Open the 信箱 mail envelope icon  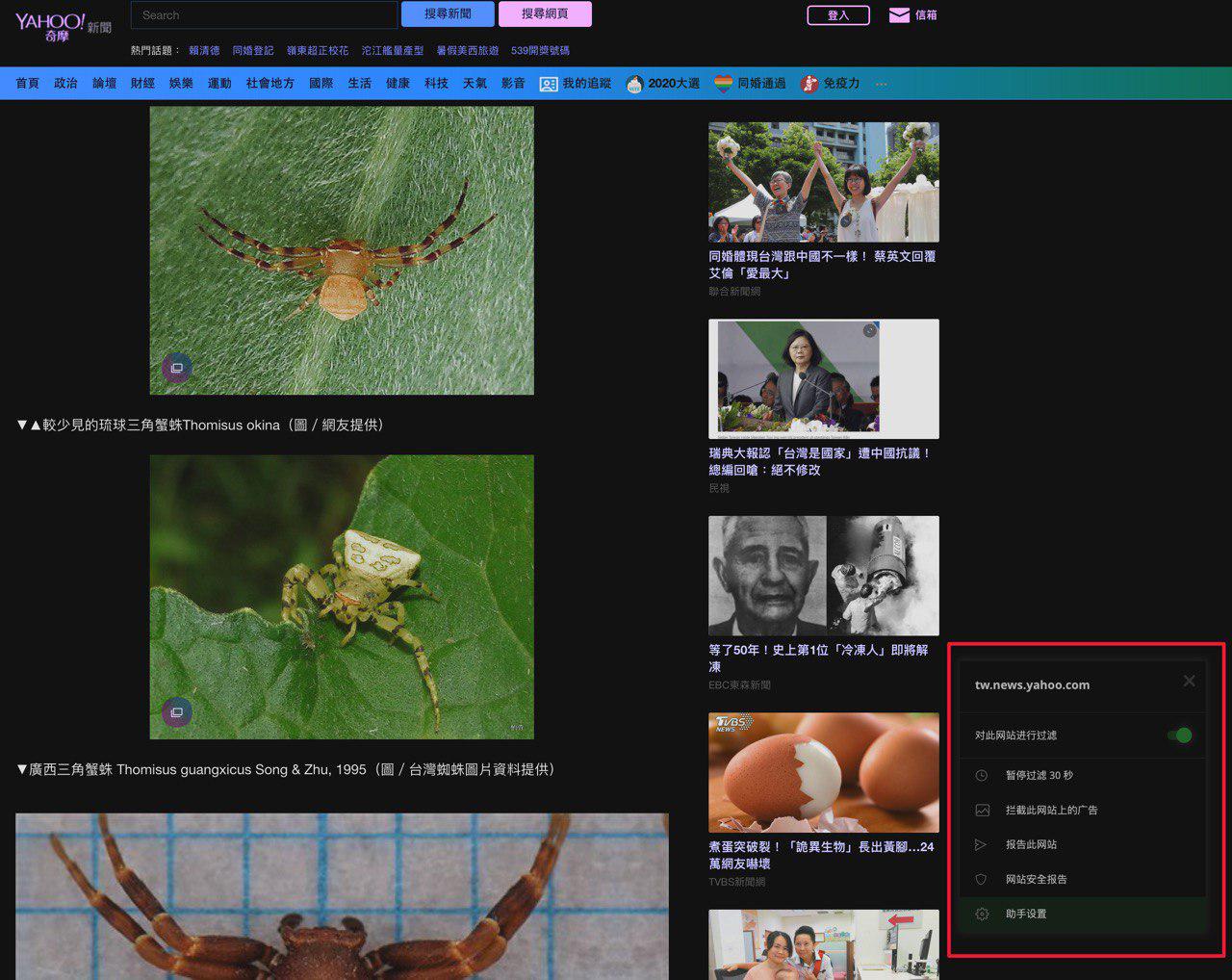pyautogui.click(x=899, y=15)
